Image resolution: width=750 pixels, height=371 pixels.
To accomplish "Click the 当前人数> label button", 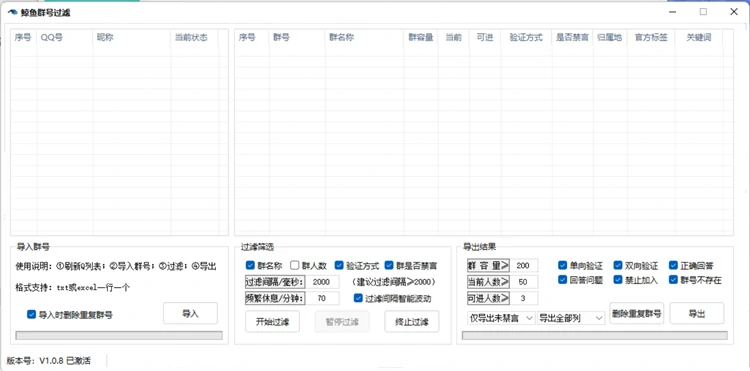I will [x=488, y=282].
